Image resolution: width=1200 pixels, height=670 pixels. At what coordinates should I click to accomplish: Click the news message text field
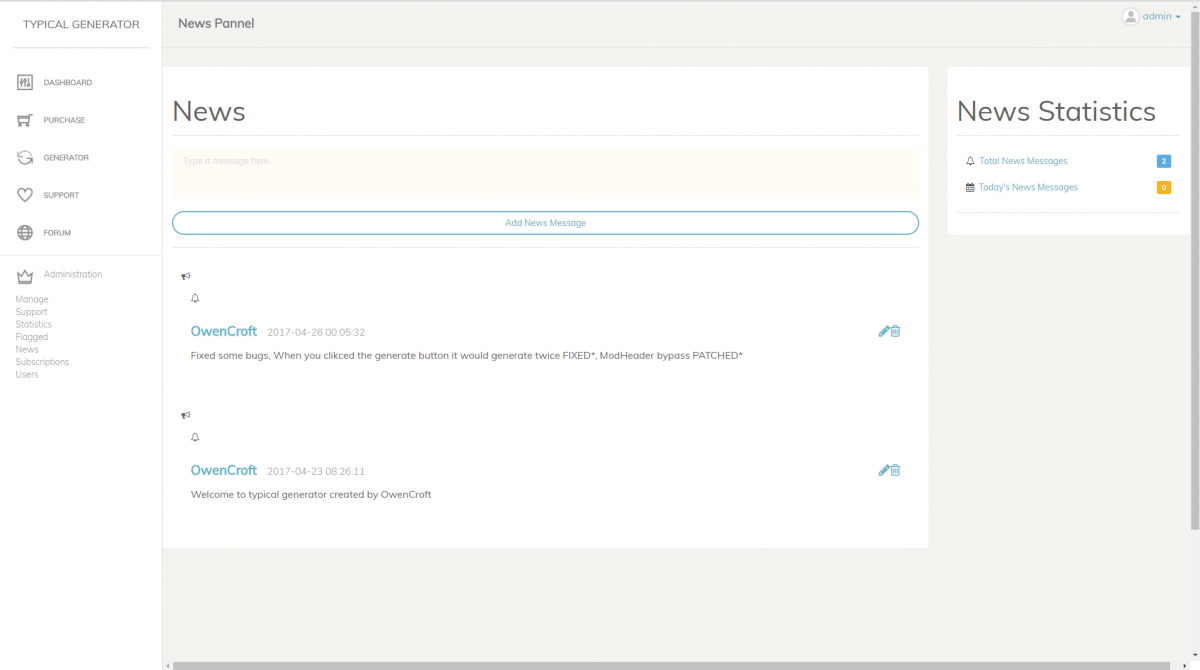click(545, 173)
